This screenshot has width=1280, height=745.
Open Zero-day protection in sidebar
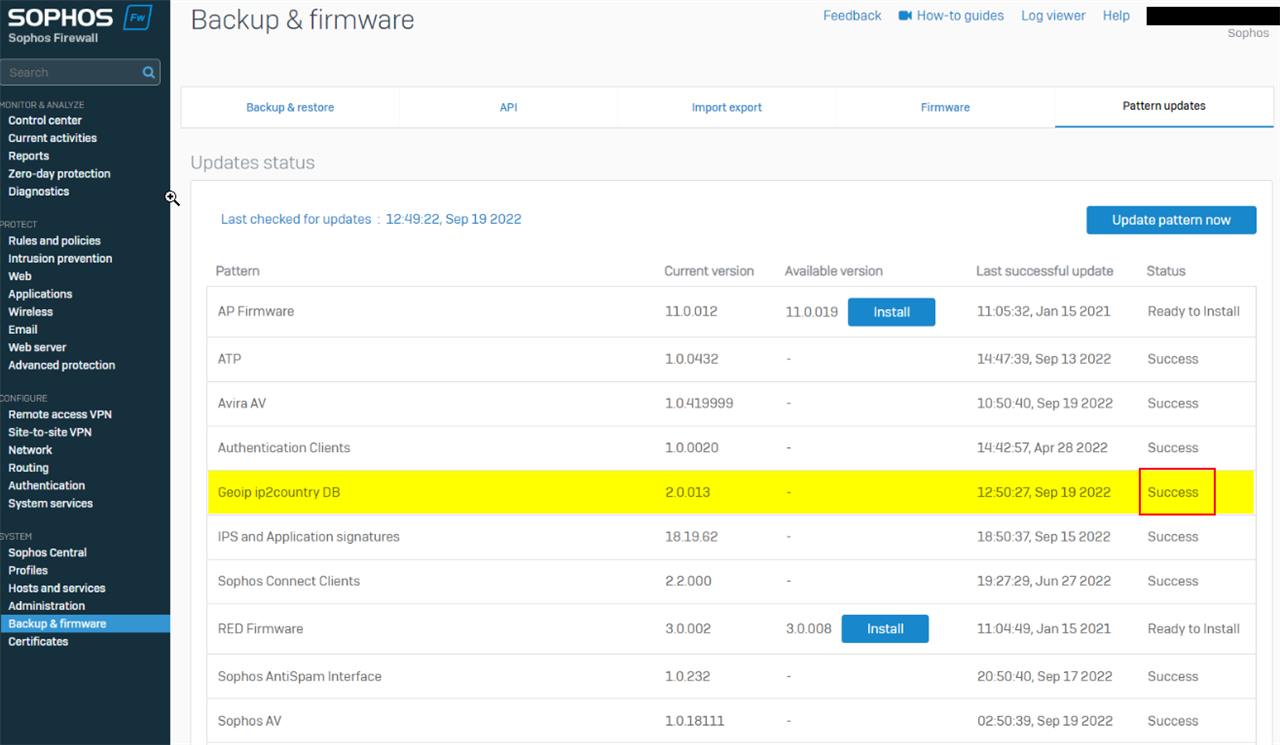pyautogui.click(x=59, y=174)
